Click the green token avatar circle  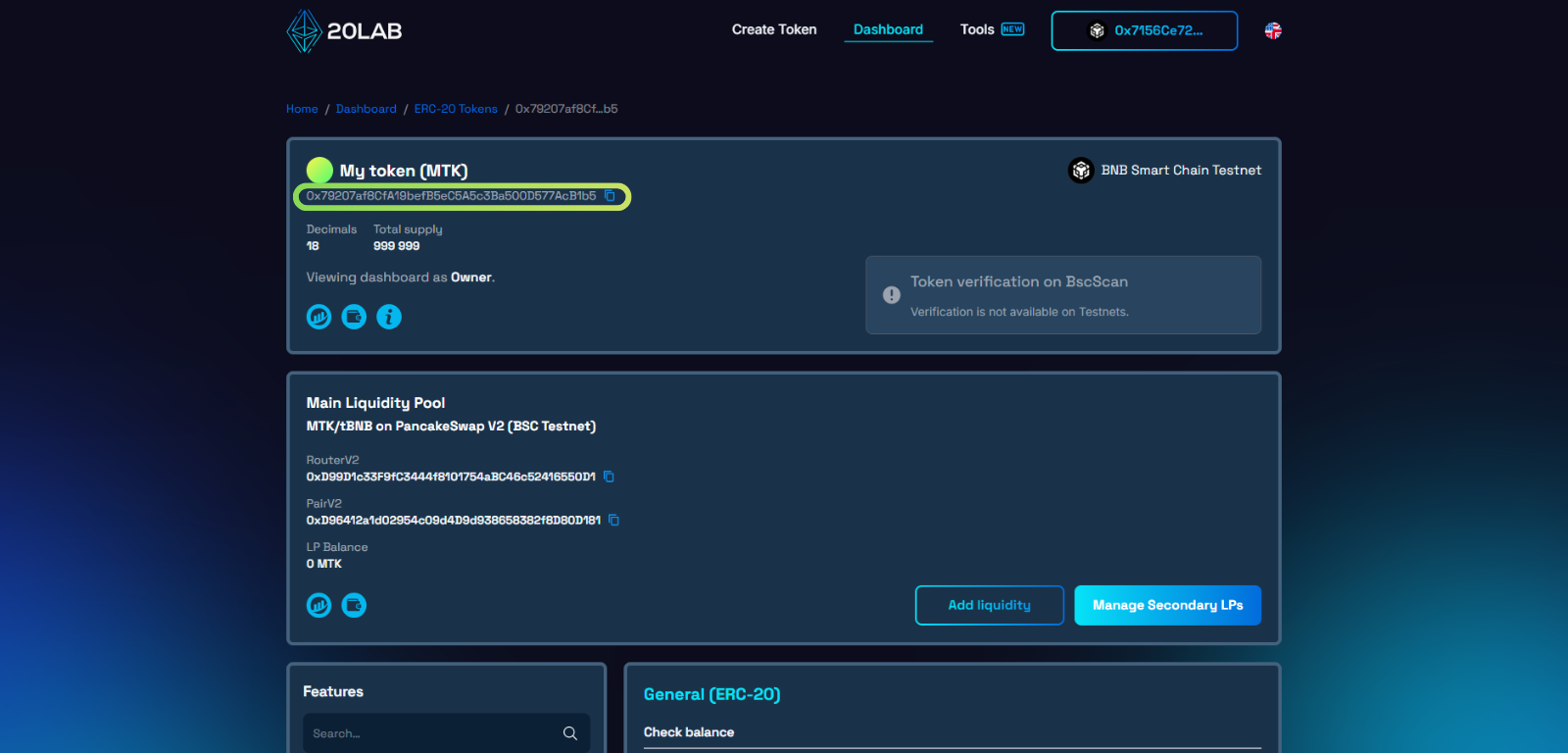(319, 171)
